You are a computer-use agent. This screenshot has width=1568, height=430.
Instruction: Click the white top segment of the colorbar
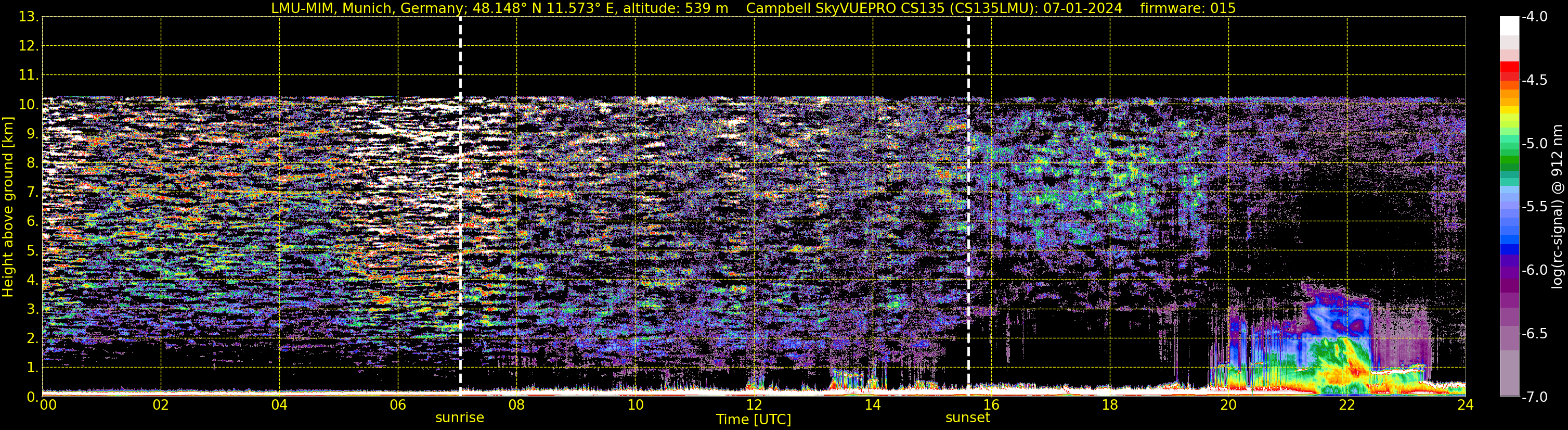[1510, 26]
